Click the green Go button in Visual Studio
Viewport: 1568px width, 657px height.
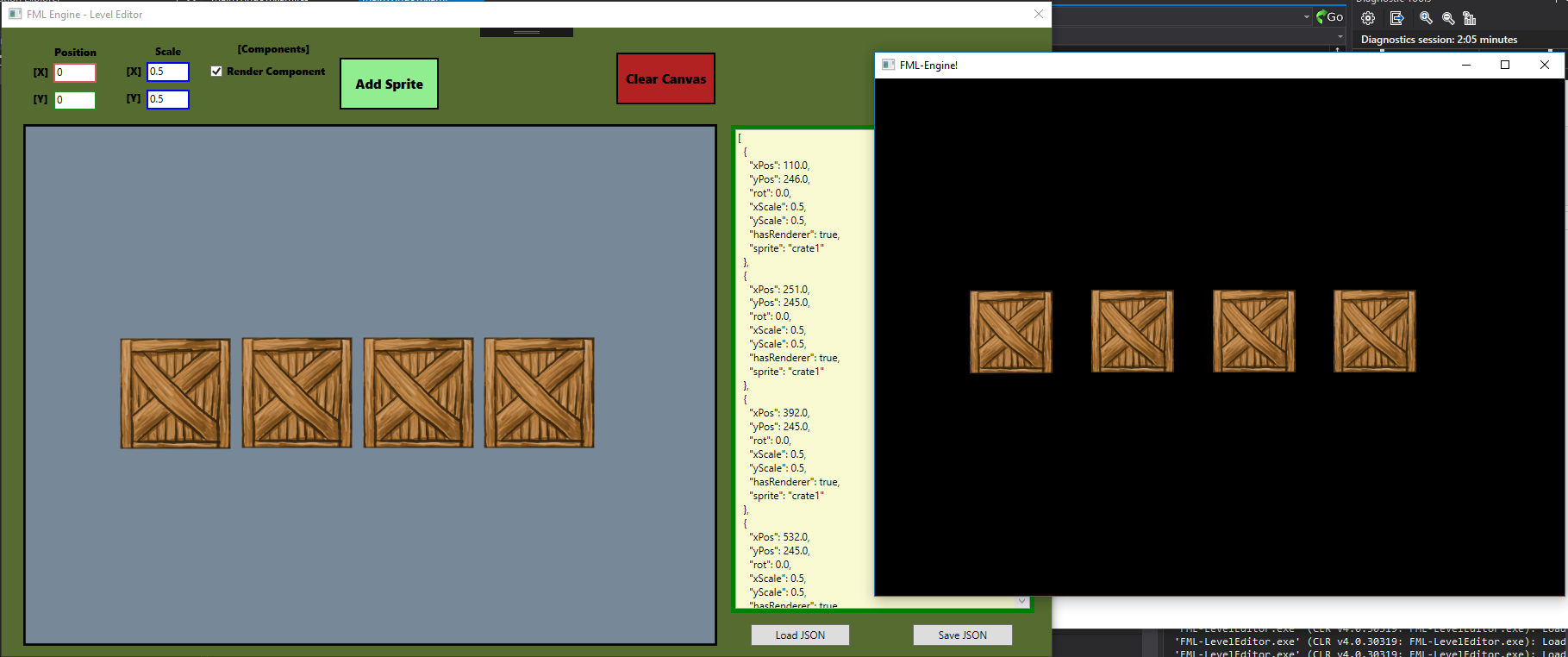(x=1329, y=16)
